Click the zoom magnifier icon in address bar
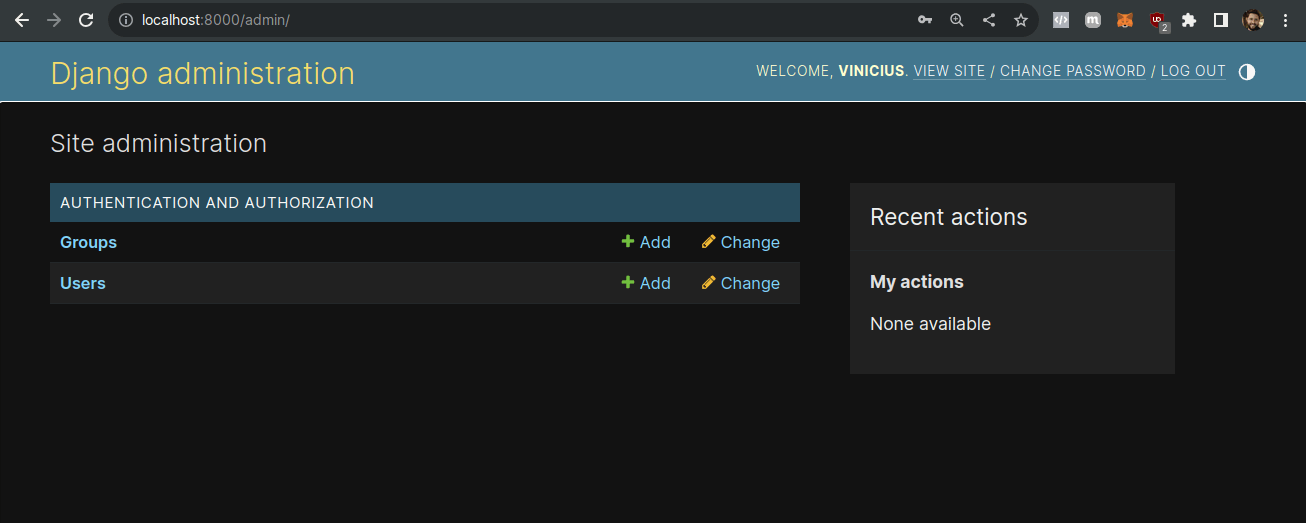The image size is (1306, 523). click(957, 20)
